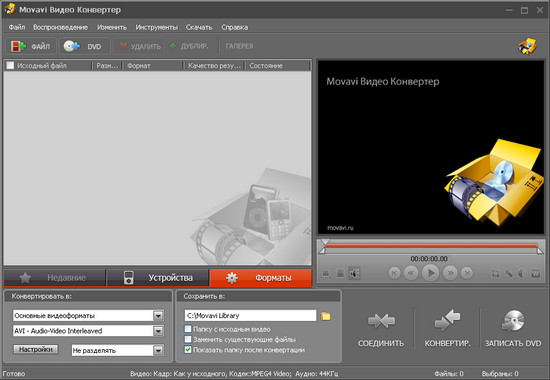
Task: Click the Готово status text
Action: (x=14, y=374)
